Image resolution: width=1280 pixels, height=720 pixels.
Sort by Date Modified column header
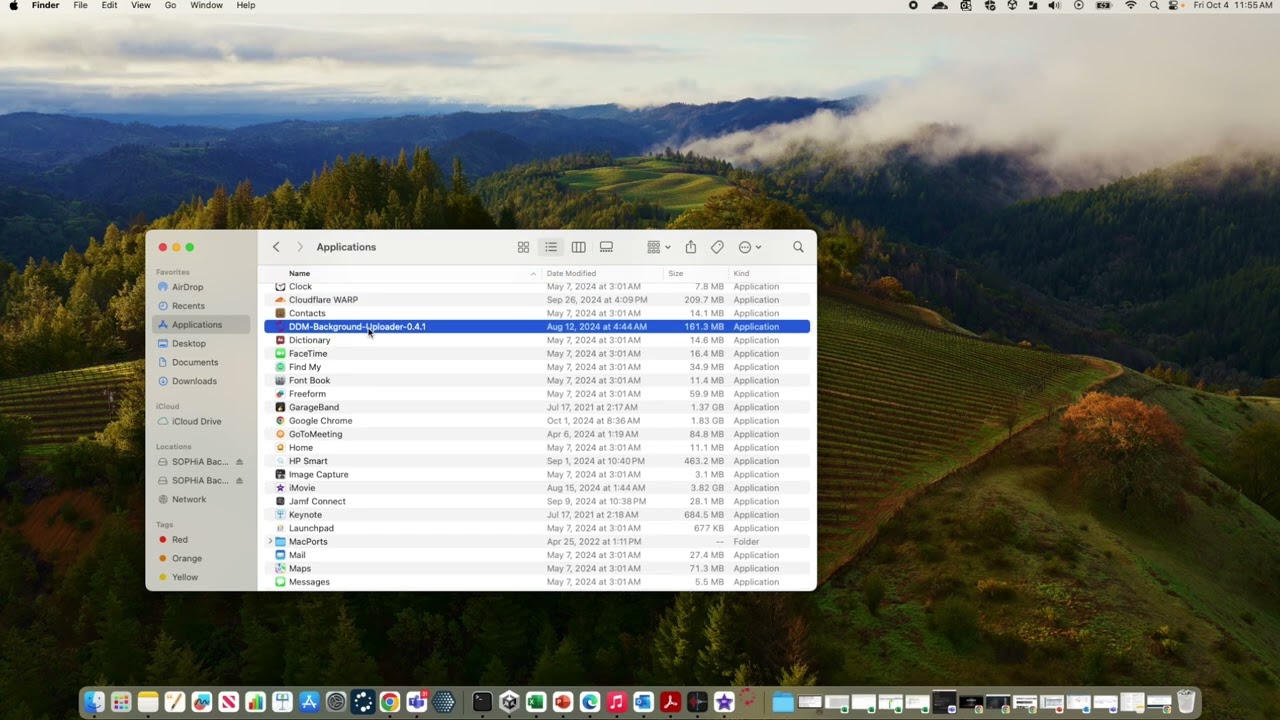click(x=572, y=273)
